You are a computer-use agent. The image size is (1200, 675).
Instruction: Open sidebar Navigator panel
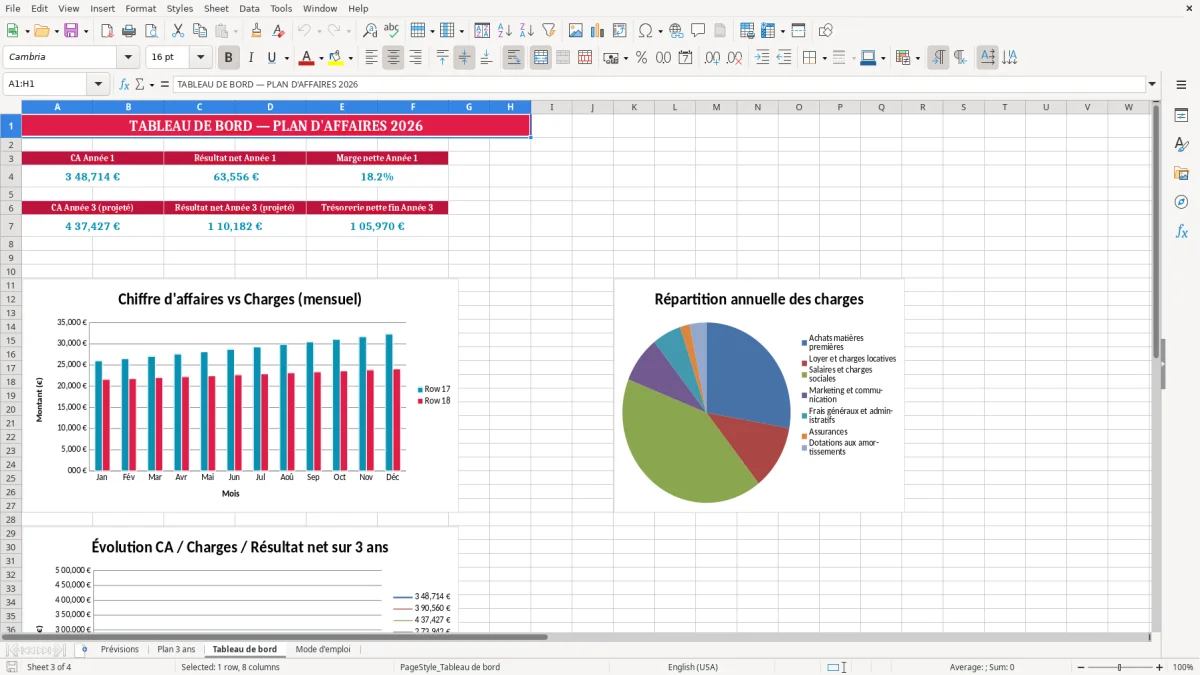1181,202
